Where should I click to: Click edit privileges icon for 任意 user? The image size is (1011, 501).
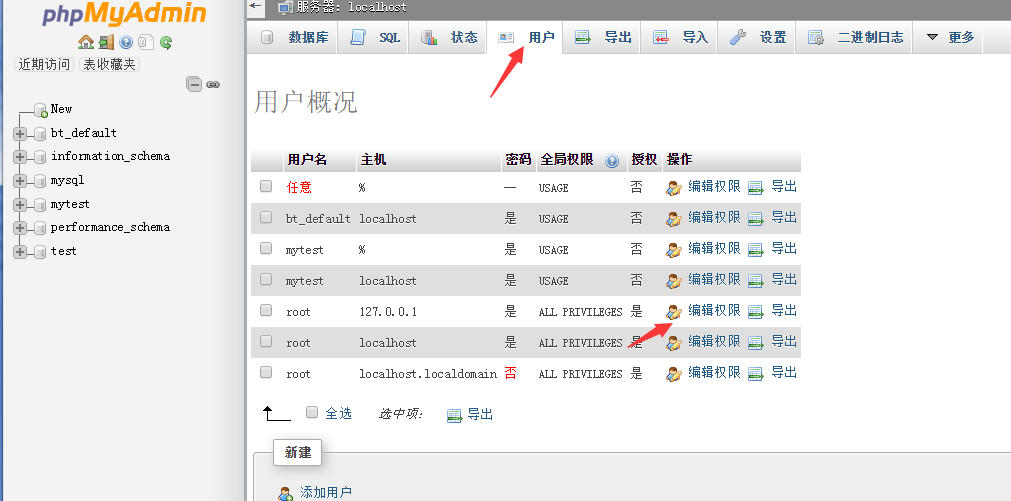click(x=674, y=188)
